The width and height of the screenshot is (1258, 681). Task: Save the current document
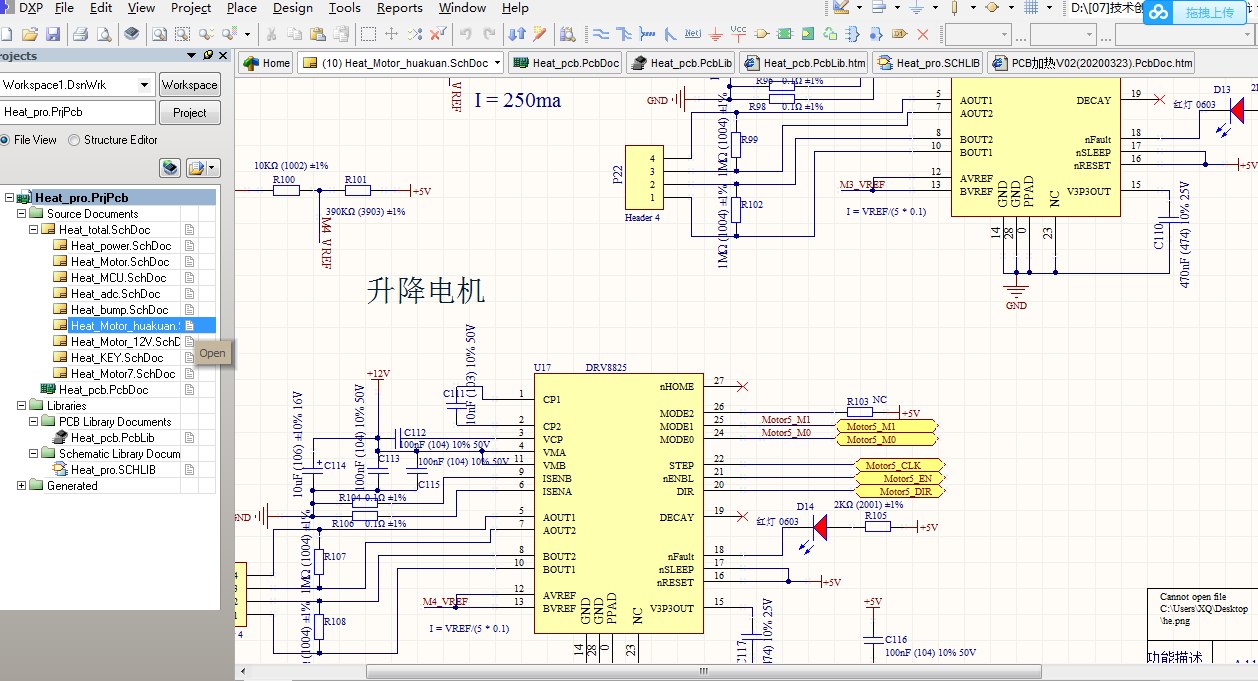pyautogui.click(x=53, y=34)
